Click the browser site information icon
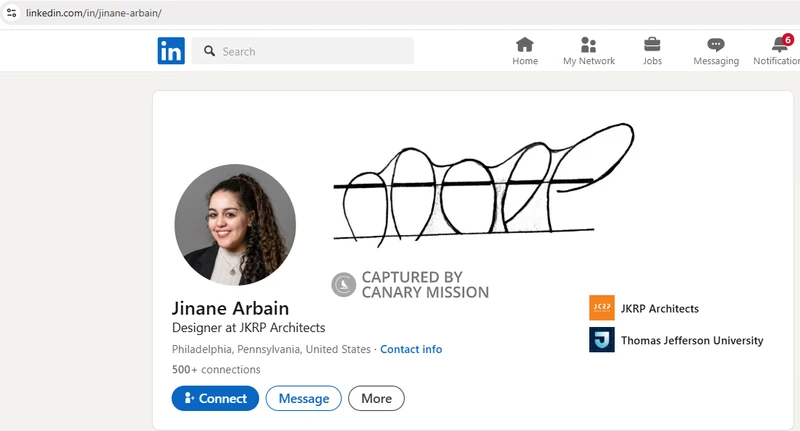 click(x=12, y=13)
